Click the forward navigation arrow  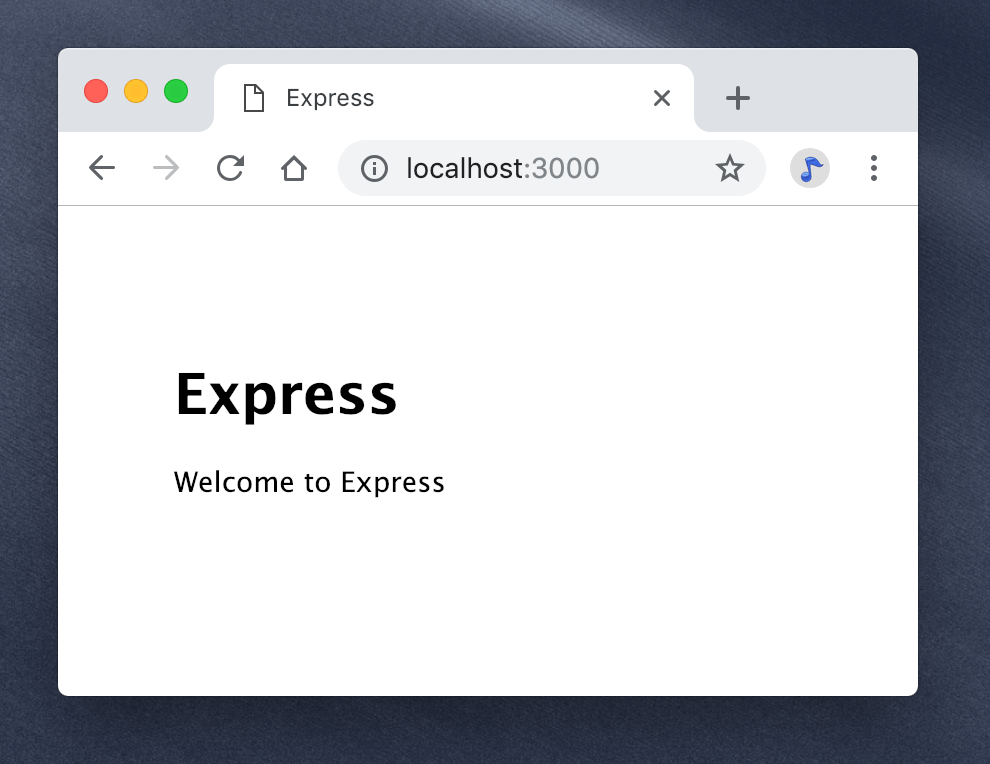tap(165, 168)
